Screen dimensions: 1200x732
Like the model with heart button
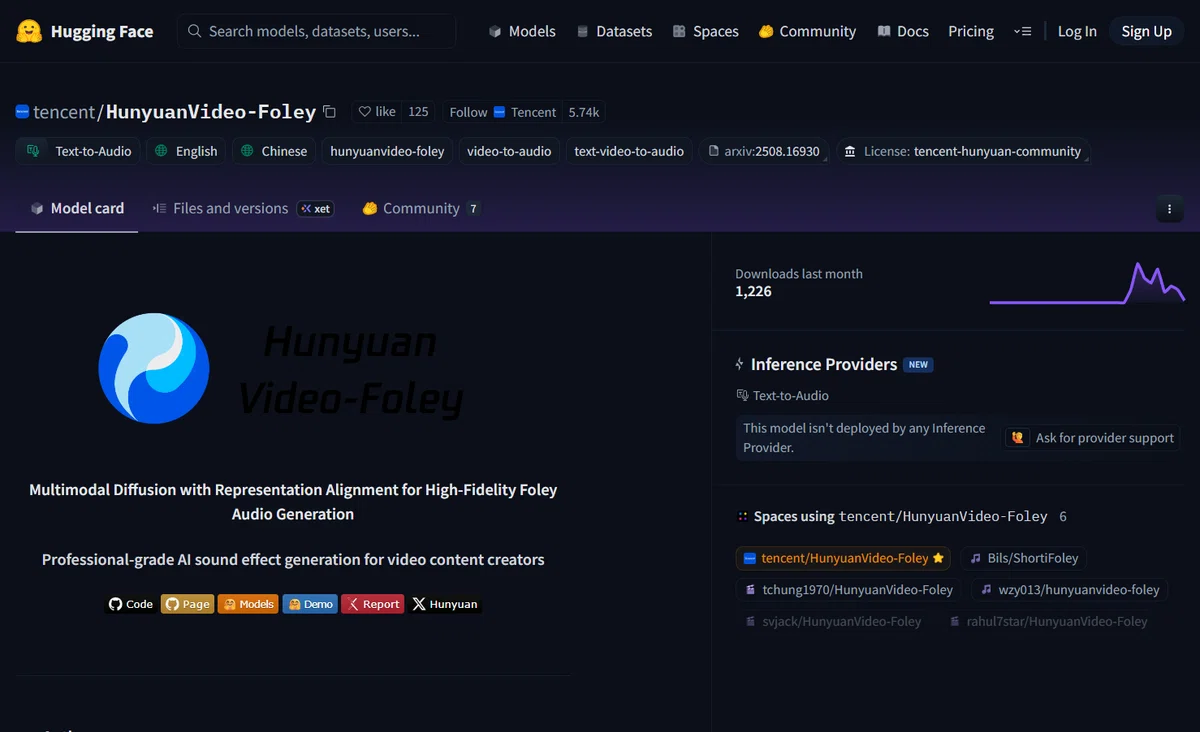pos(377,112)
